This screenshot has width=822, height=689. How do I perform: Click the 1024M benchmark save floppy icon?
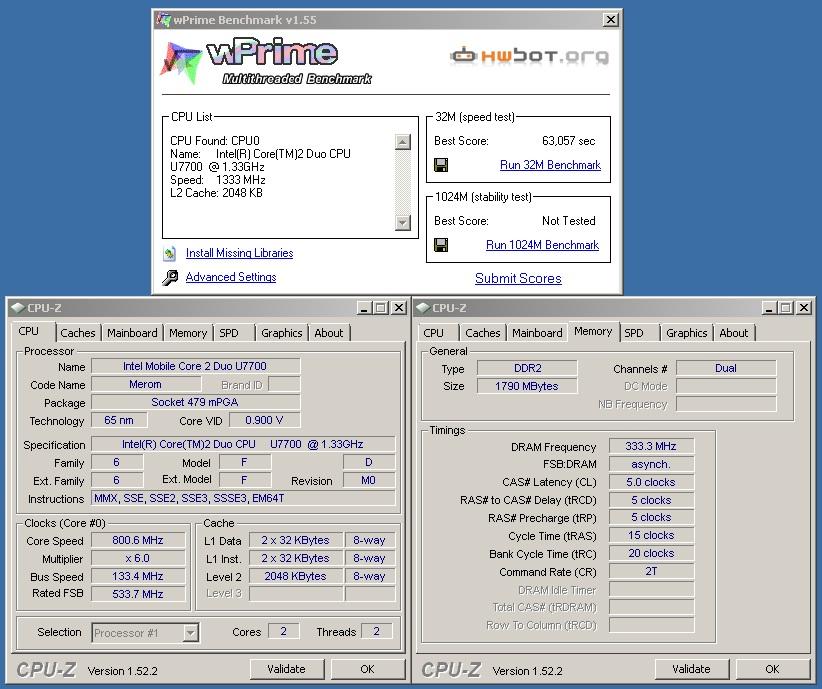click(441, 245)
